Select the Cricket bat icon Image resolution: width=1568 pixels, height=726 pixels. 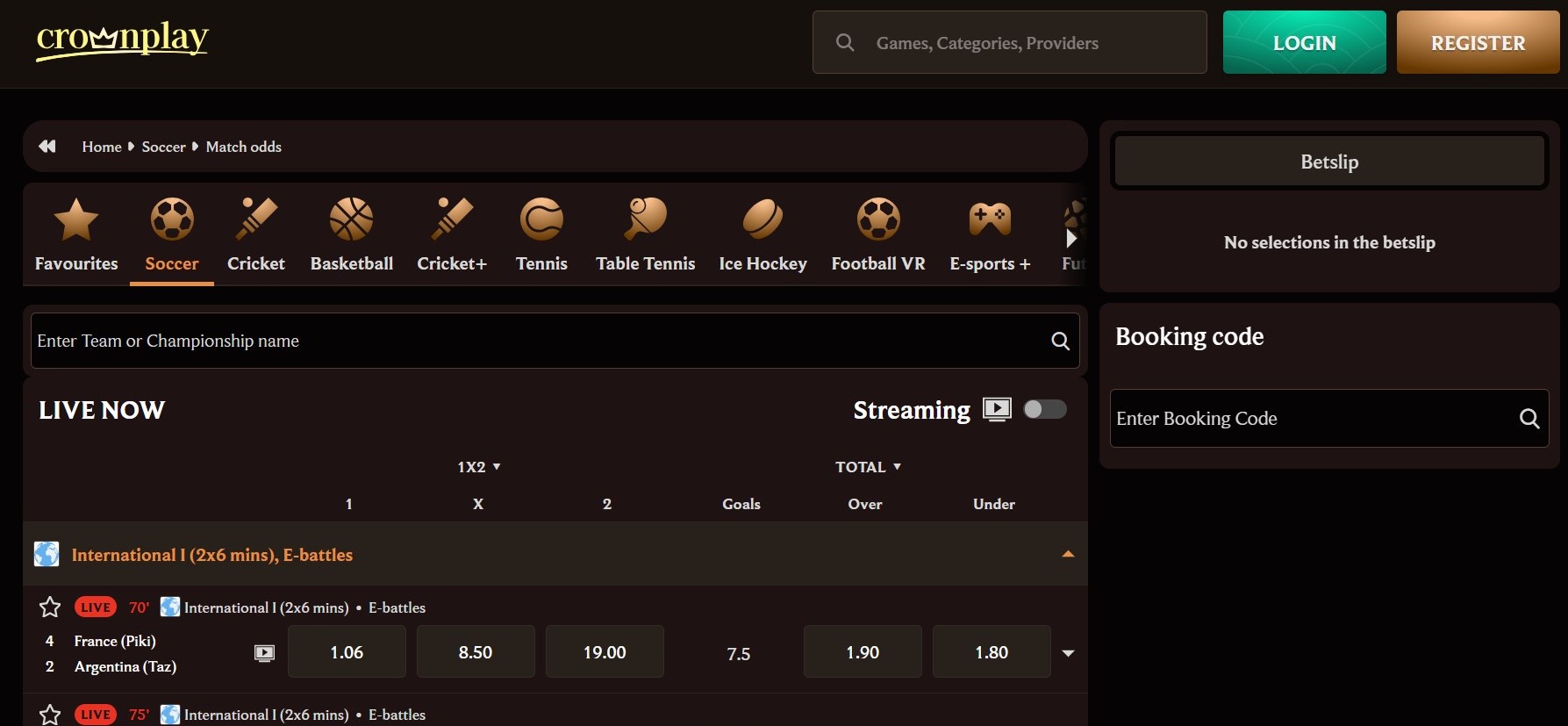pos(256,219)
